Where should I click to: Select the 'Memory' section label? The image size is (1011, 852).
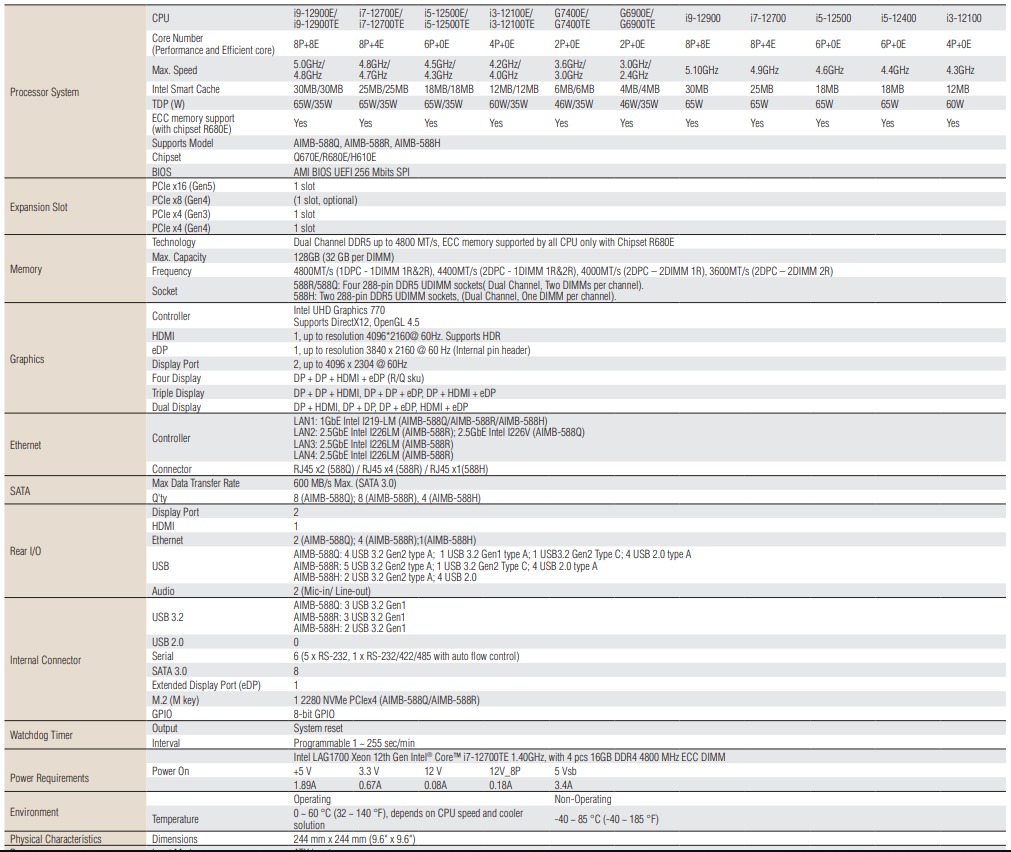[26, 269]
